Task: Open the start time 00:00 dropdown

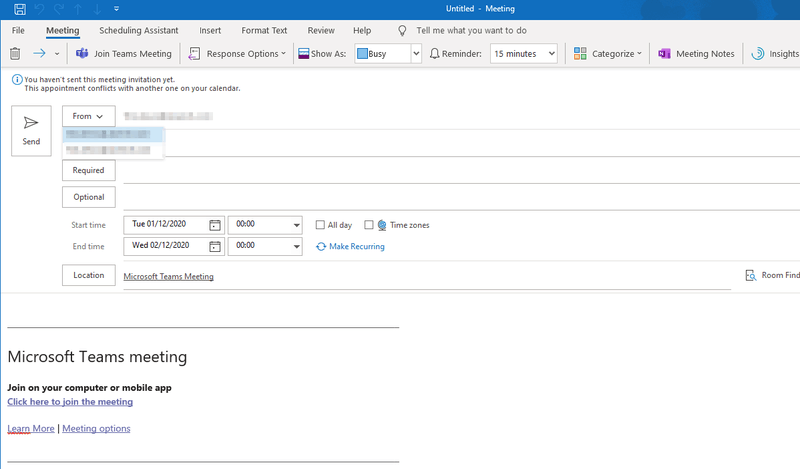Action: (296, 225)
